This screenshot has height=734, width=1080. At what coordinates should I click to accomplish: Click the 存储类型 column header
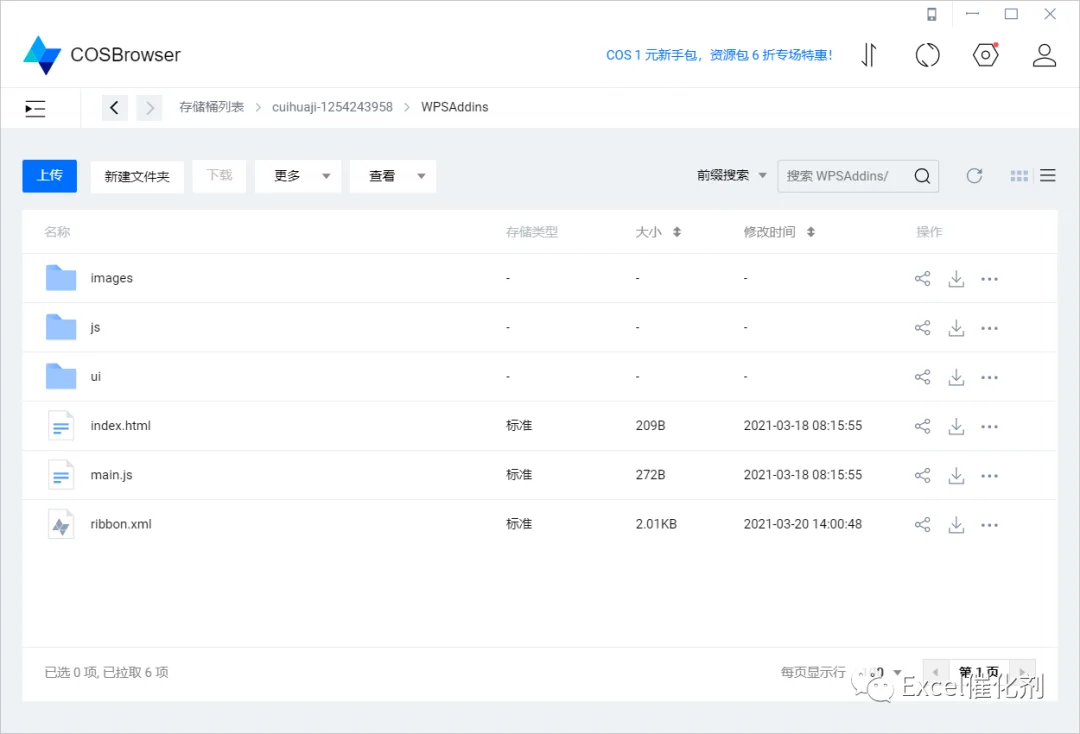click(532, 232)
